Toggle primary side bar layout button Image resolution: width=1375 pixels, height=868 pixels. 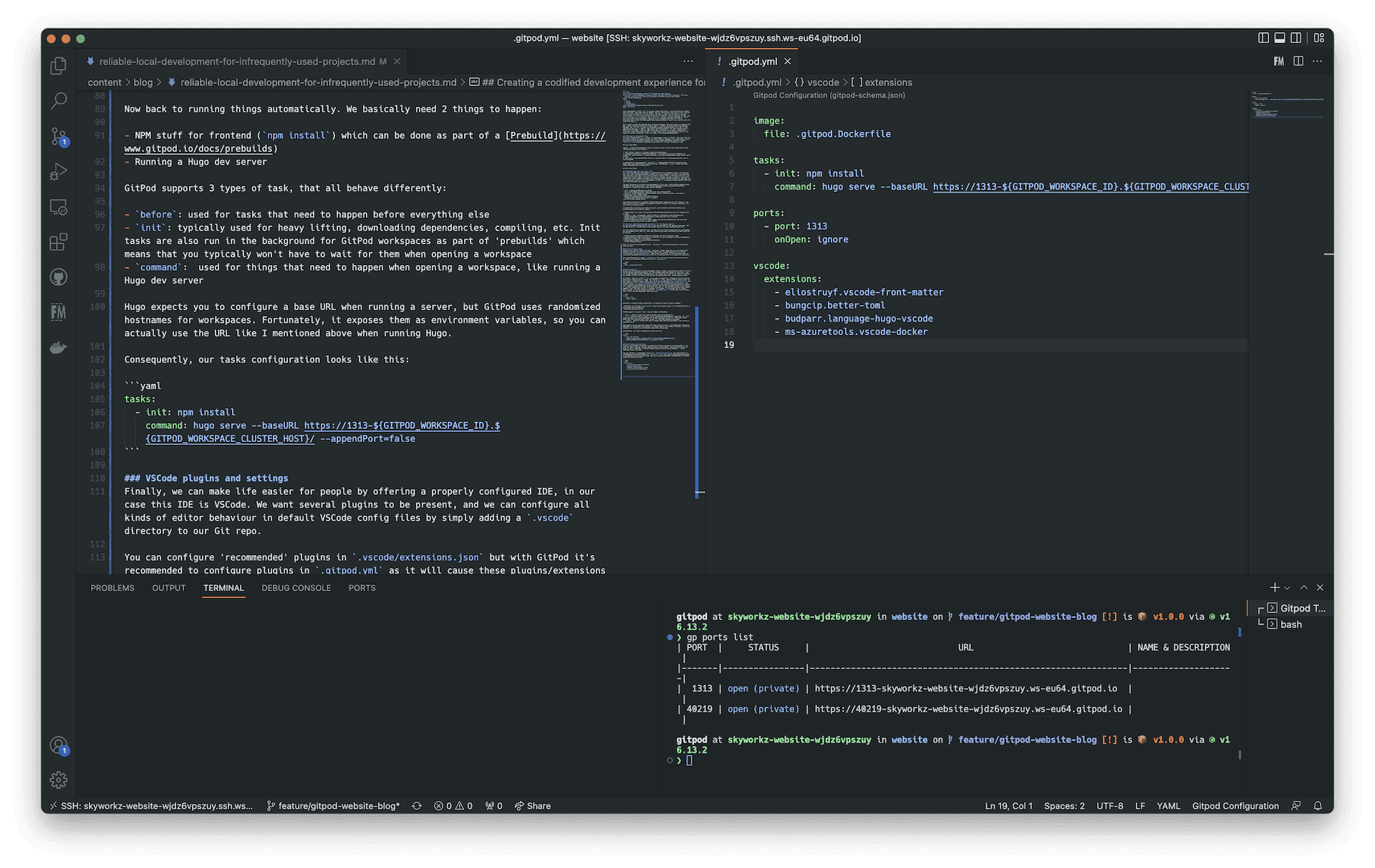point(1263,38)
